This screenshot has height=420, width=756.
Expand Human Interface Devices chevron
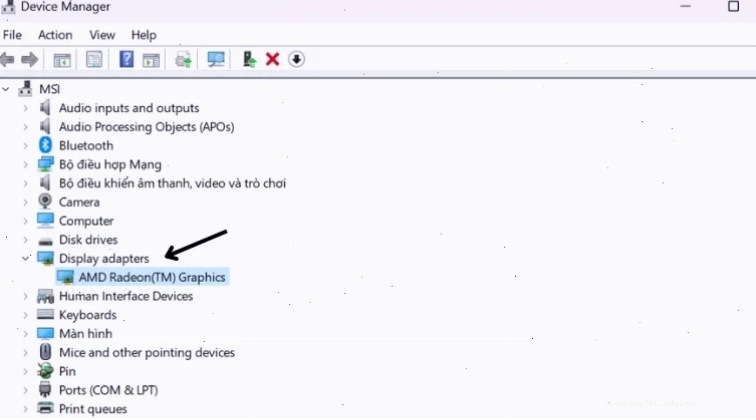pyautogui.click(x=25, y=296)
